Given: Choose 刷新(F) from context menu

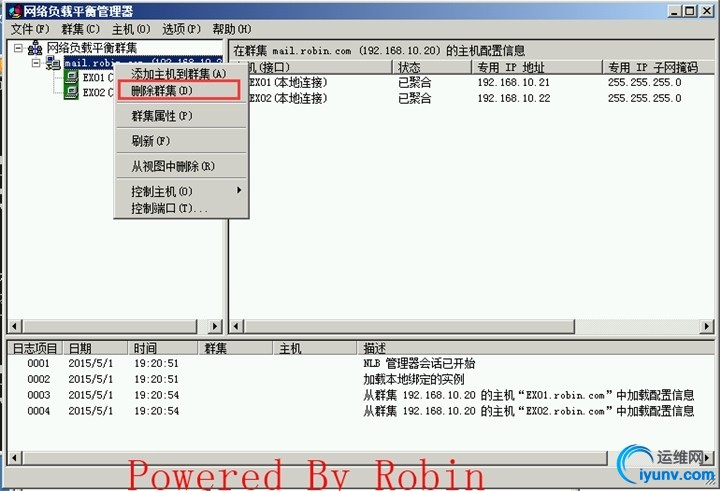Looking at the screenshot, I should tap(181, 141).
